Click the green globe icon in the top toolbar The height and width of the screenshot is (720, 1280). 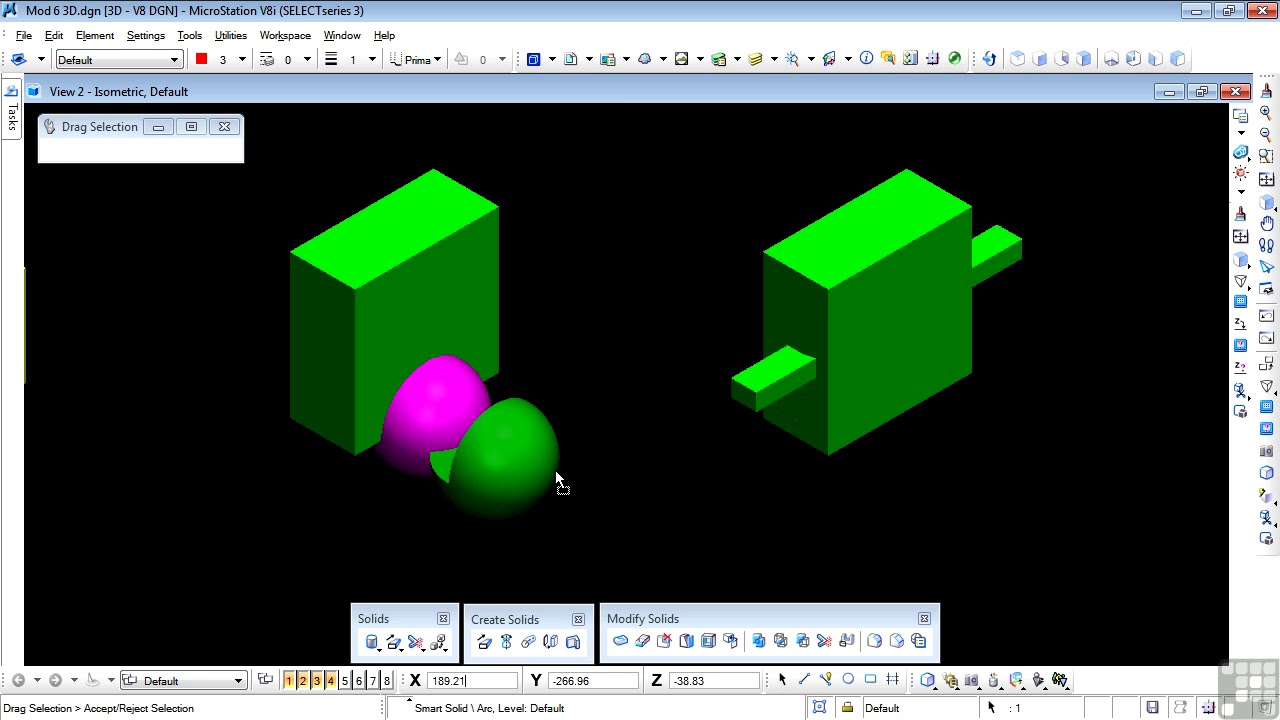click(954, 59)
